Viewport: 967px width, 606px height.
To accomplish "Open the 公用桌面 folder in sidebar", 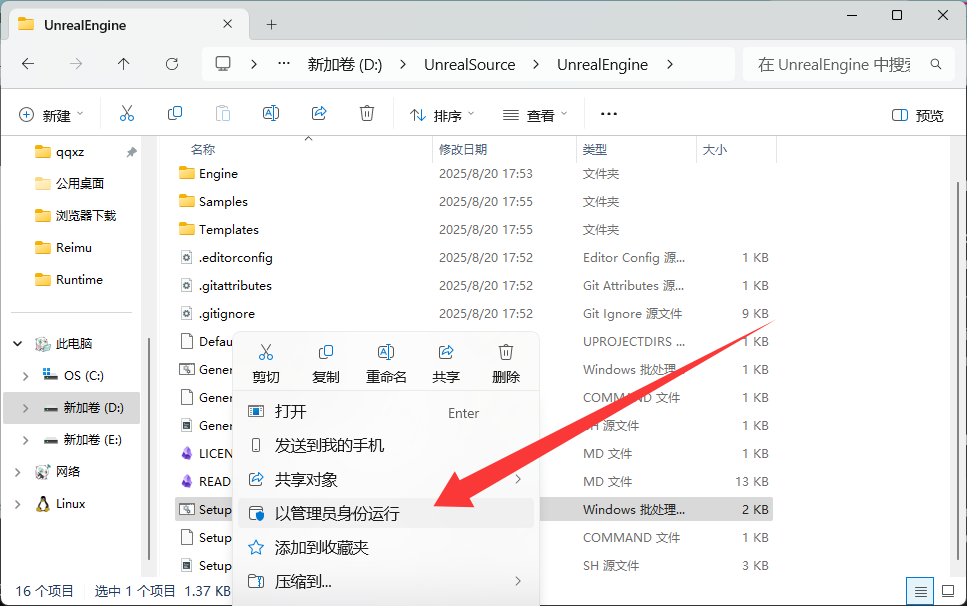I will point(71,184).
